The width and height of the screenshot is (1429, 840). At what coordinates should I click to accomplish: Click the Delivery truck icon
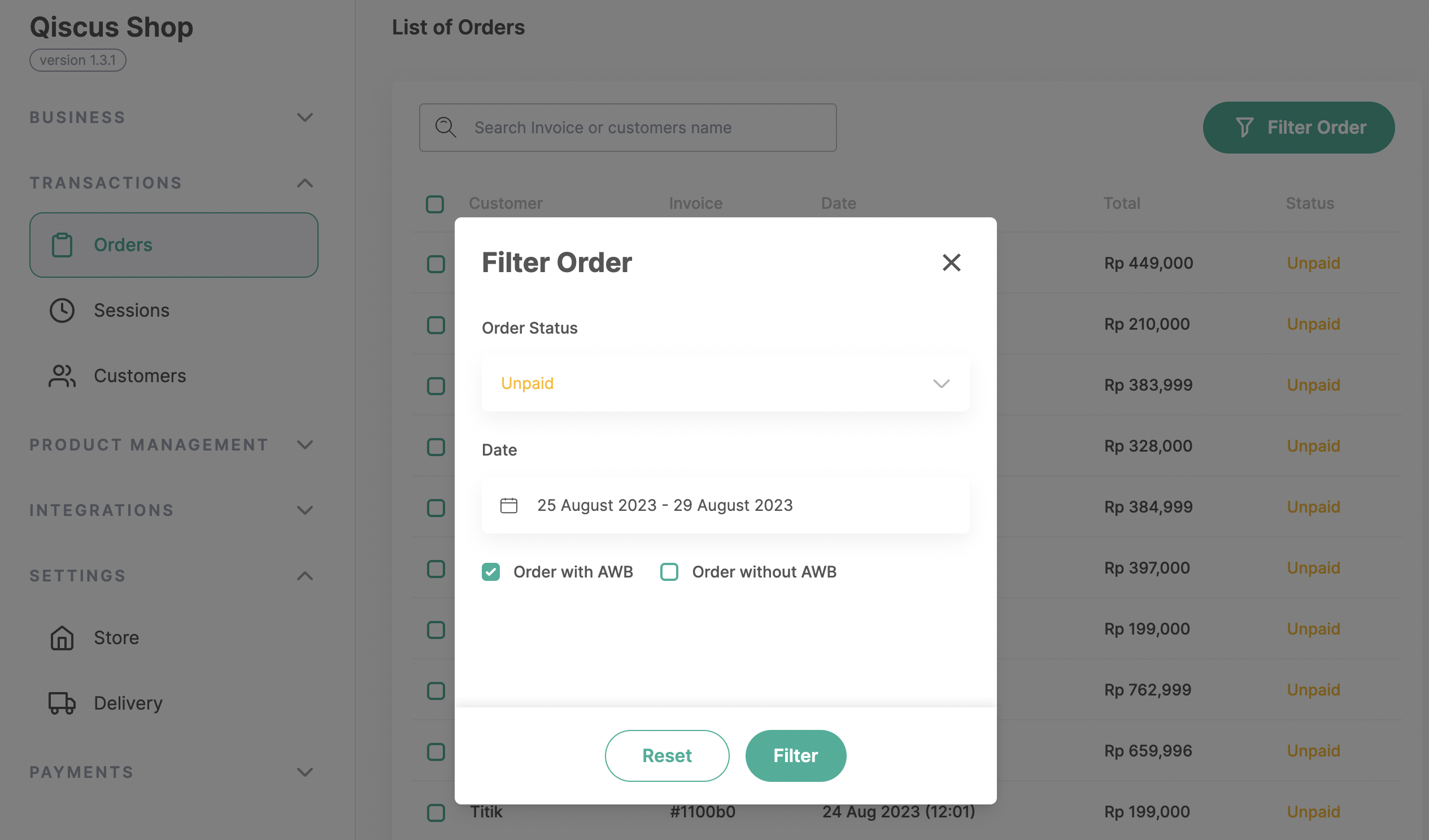click(62, 703)
